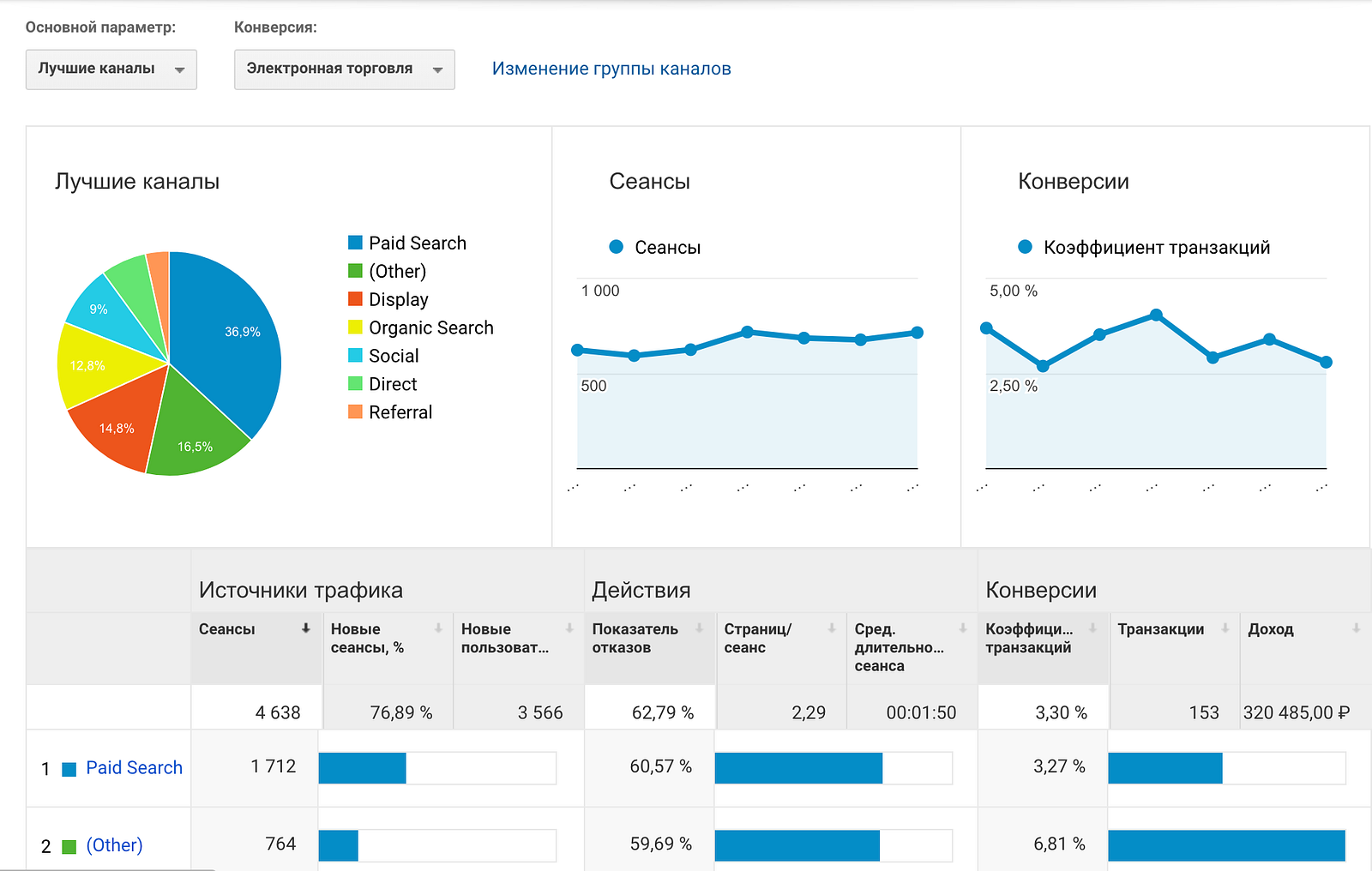The height and width of the screenshot is (871, 1372).
Task: Click peak point on Коэффициент транзакций chart
Action: [x=1156, y=315]
